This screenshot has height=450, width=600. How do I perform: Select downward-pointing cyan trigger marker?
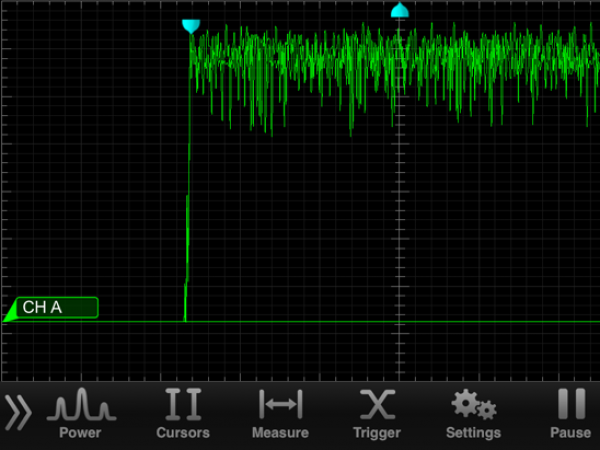point(191,26)
